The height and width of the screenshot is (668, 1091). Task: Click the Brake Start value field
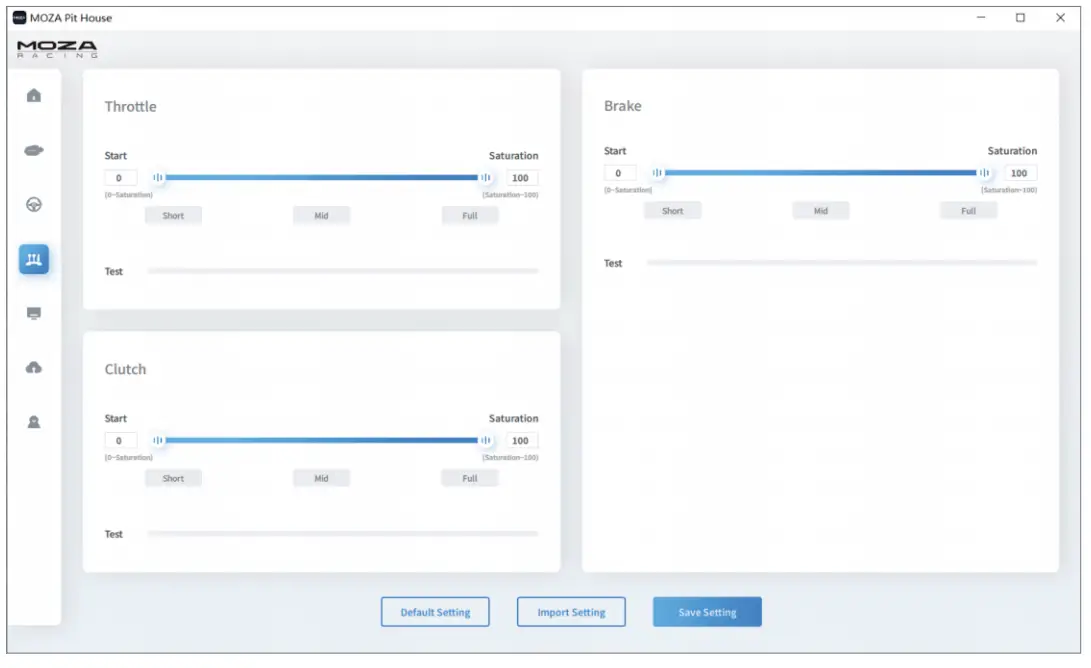tap(619, 173)
